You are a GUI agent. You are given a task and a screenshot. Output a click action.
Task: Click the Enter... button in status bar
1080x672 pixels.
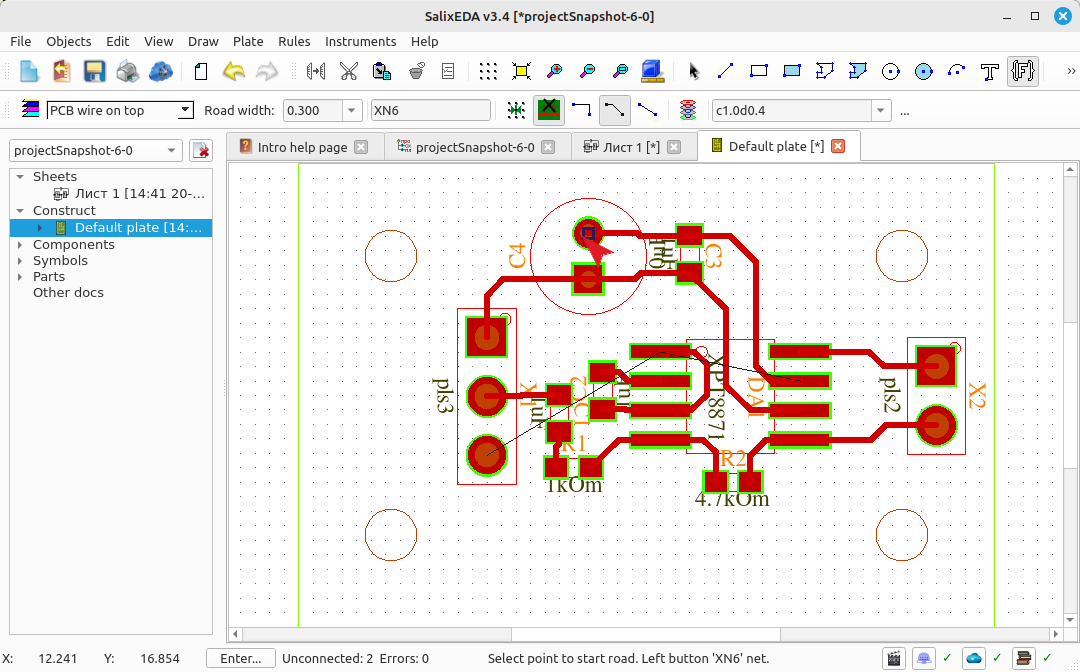(240, 658)
